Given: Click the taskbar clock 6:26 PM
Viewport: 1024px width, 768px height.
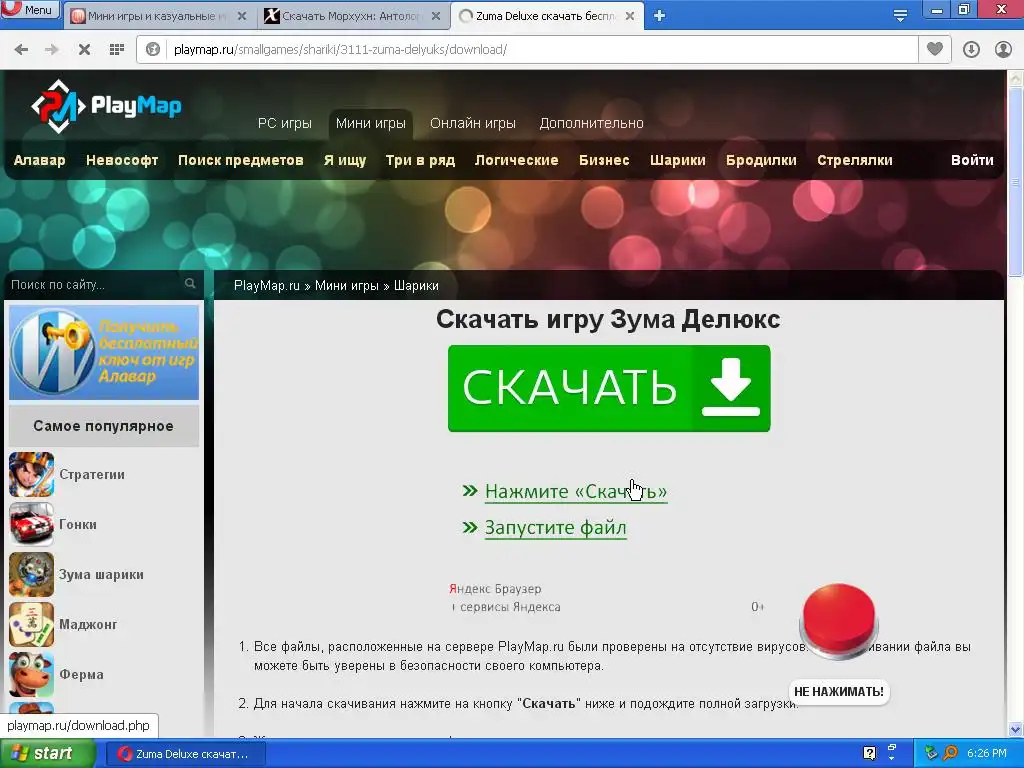Looking at the screenshot, I should [x=987, y=754].
